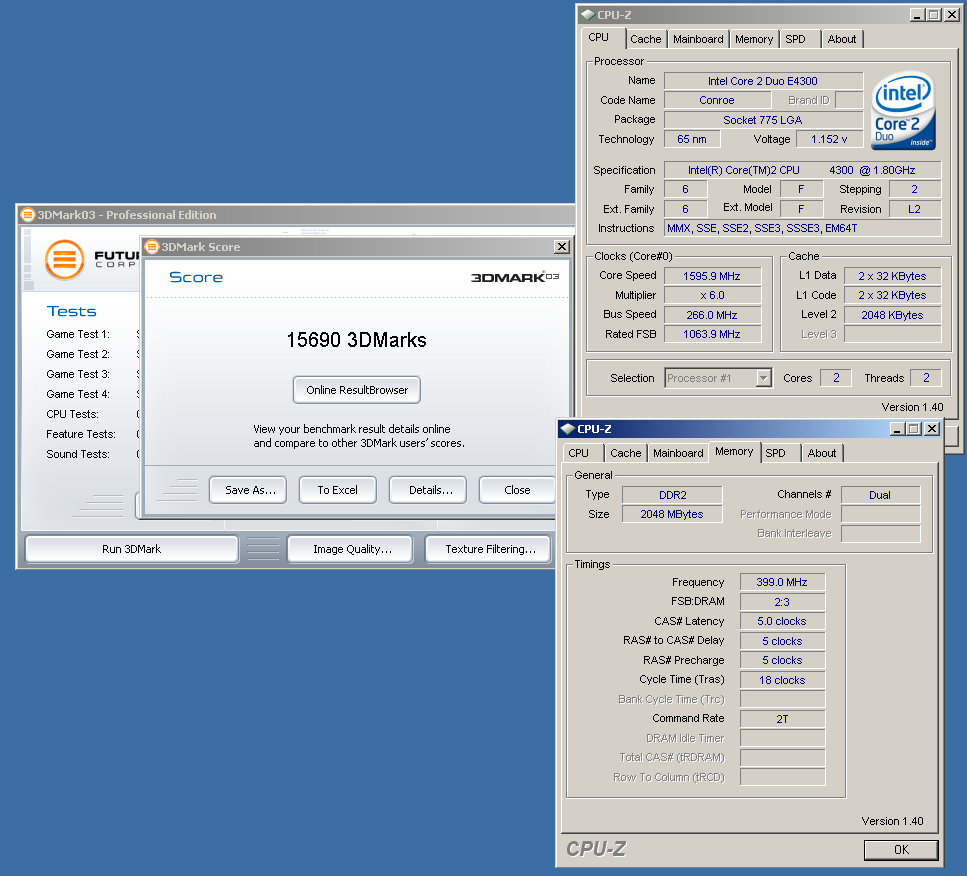Close the CPU-Z Memory window
967x876 pixels.
pos(932,429)
